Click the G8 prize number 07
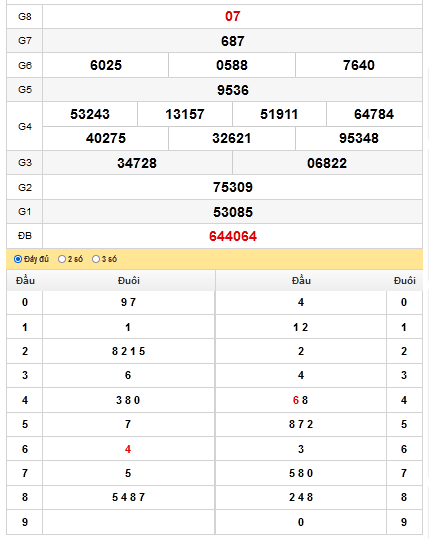This screenshot has width=429, height=539. 233,16
